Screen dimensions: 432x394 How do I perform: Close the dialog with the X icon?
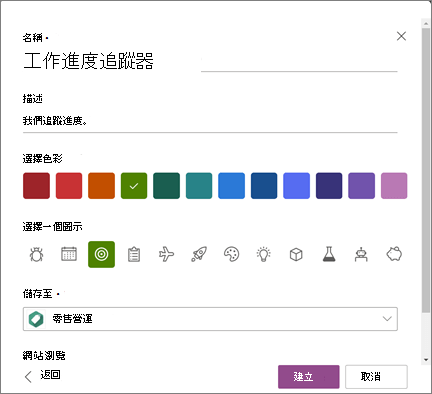[x=401, y=36]
